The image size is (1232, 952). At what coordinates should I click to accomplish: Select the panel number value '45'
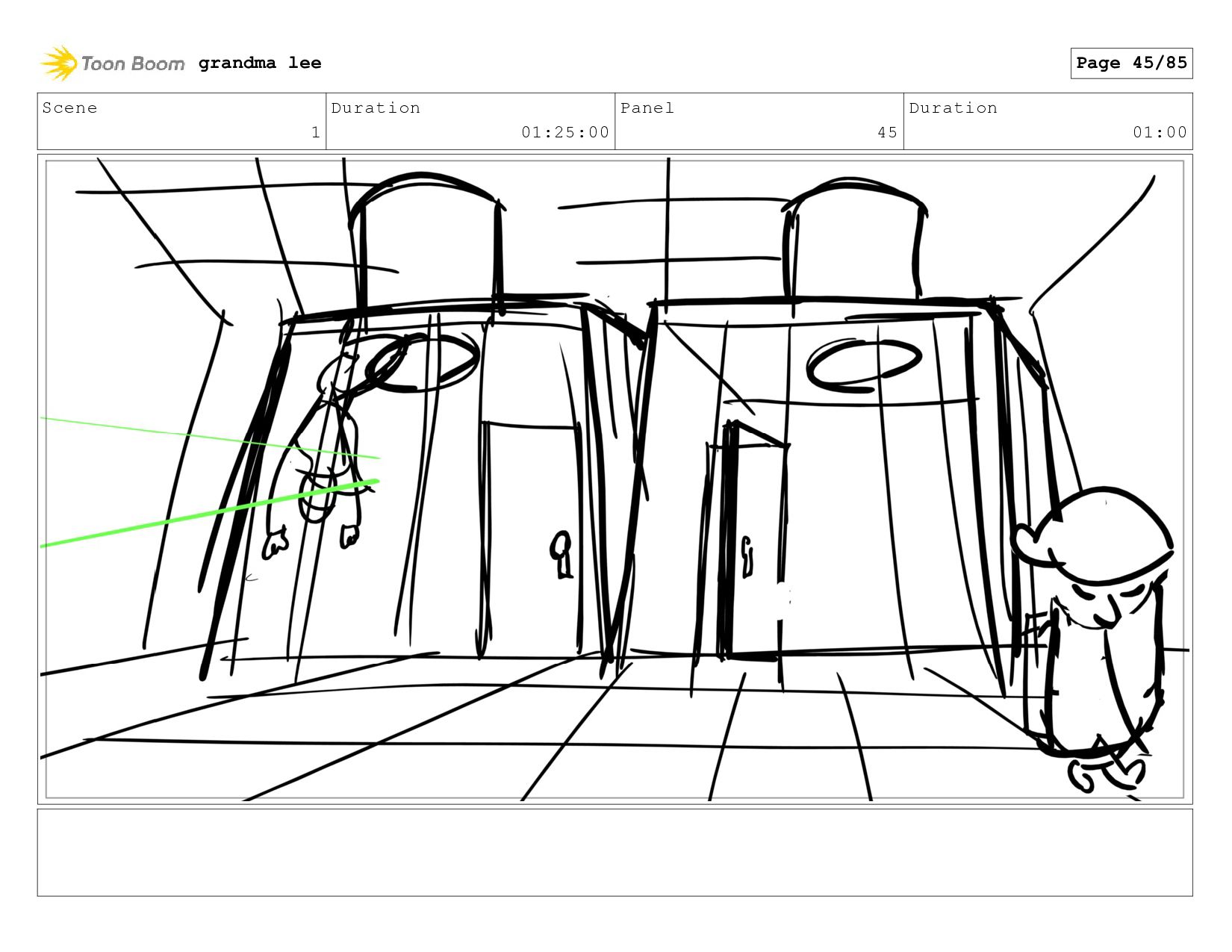[x=887, y=132]
